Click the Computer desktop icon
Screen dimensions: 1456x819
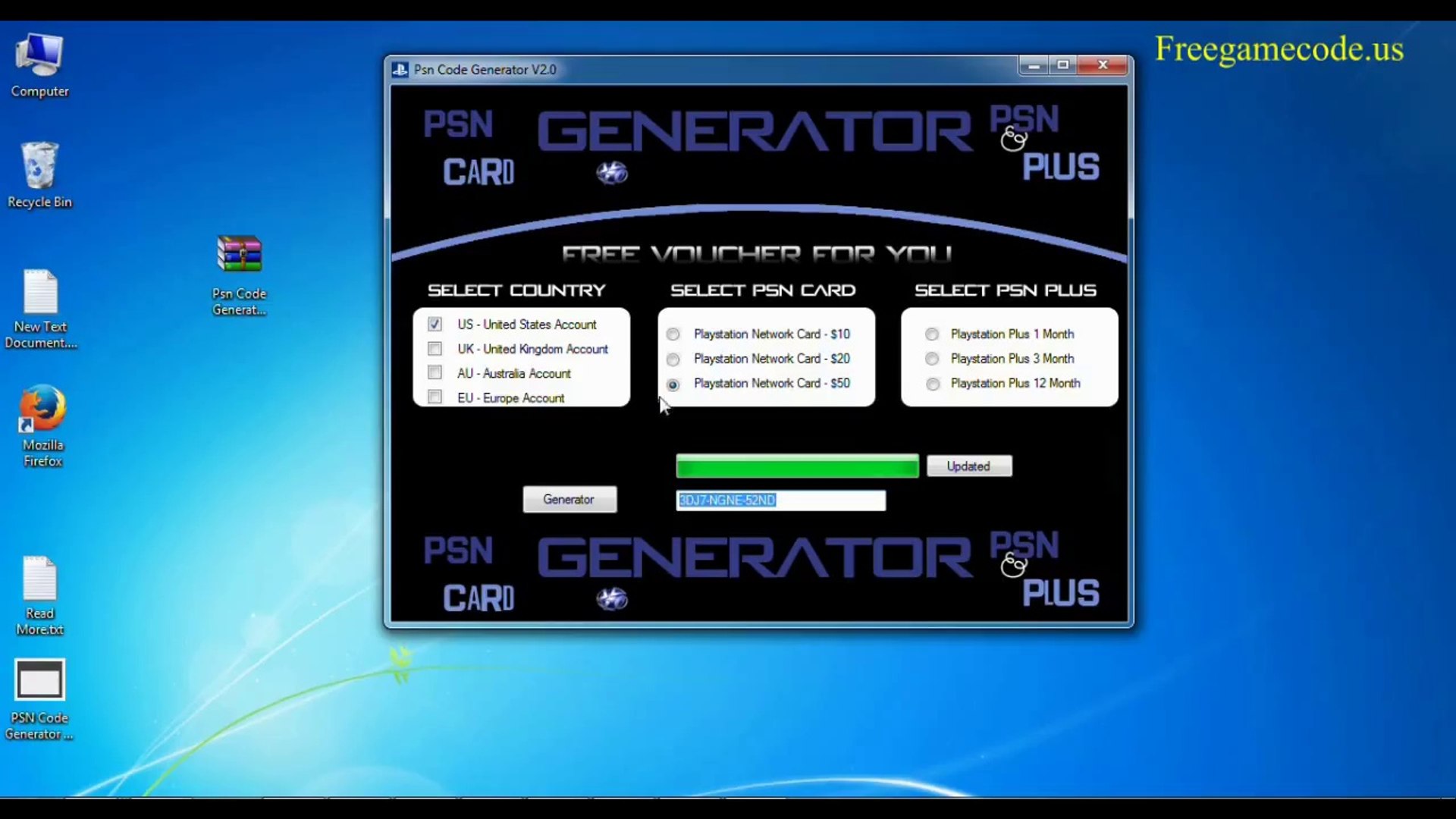[39, 64]
